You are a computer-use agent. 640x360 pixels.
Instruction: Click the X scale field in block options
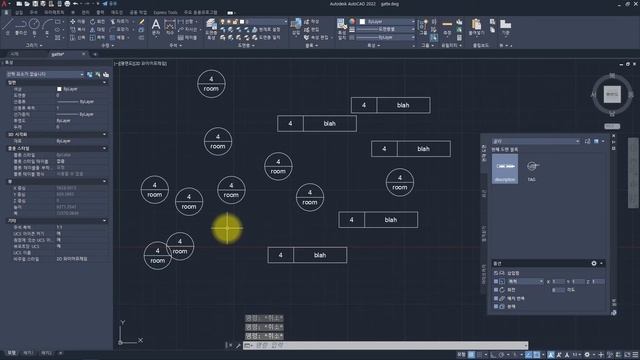pos(558,281)
